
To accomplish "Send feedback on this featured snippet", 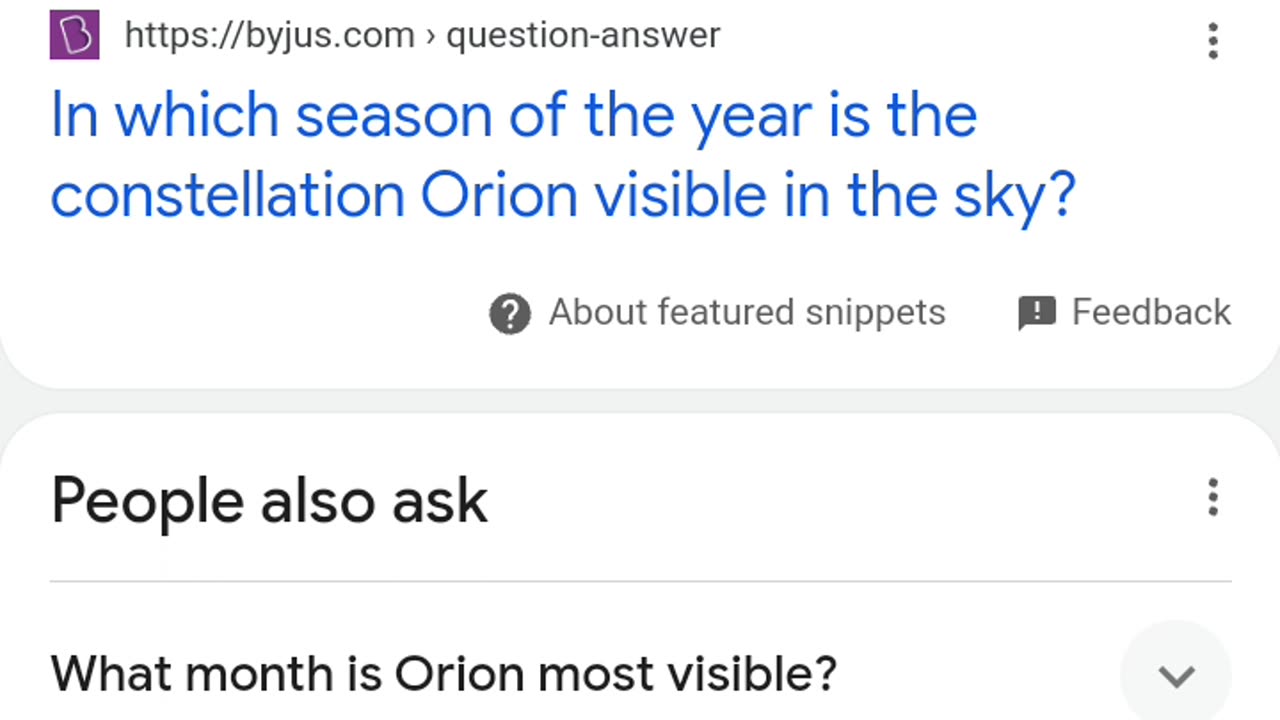I will [1124, 313].
